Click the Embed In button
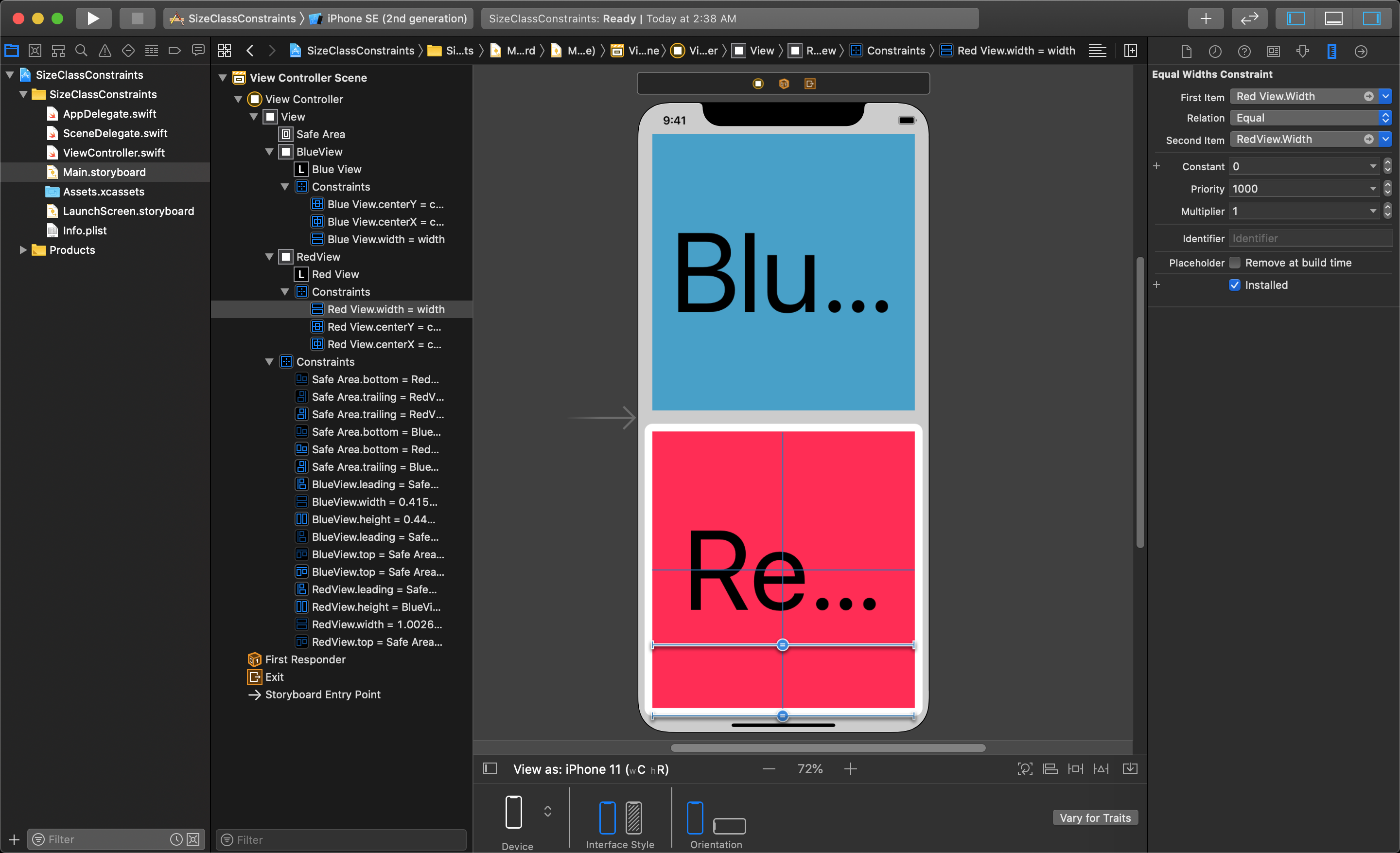 coord(1130,769)
